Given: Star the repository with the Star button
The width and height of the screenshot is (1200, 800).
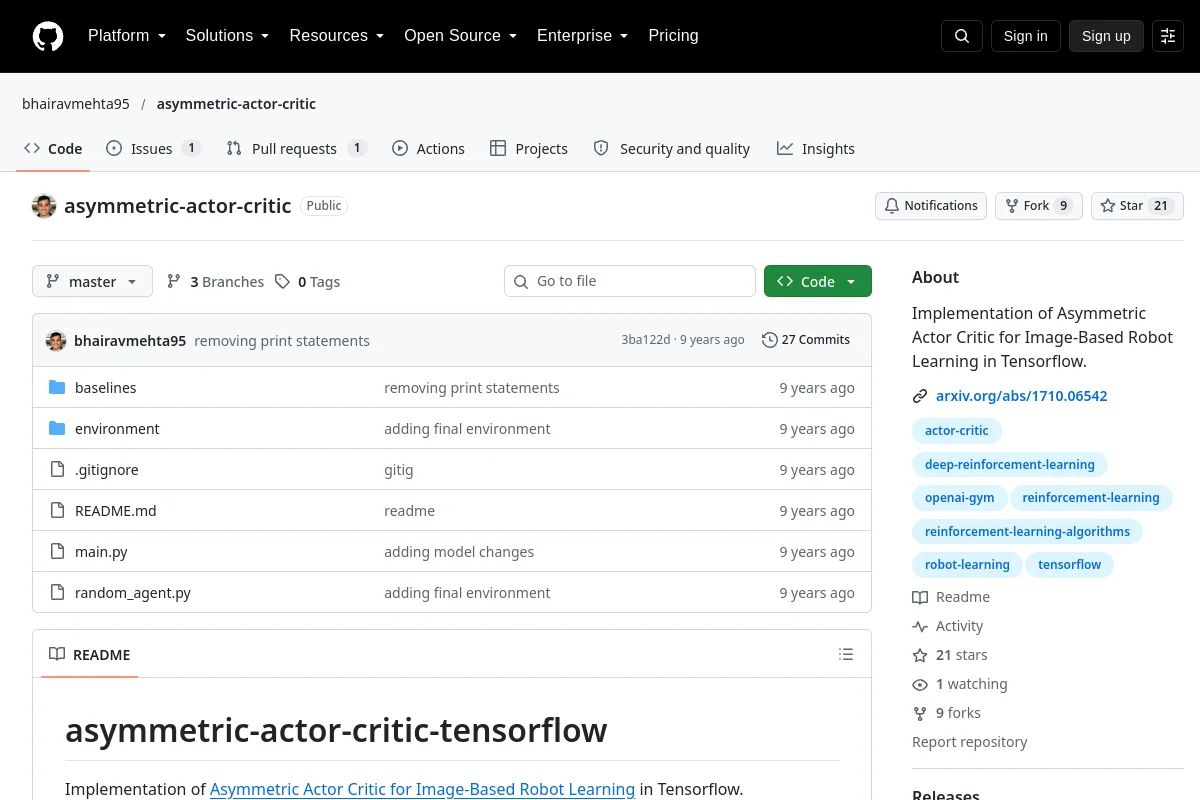Looking at the screenshot, I should pyautogui.click(x=1137, y=206).
